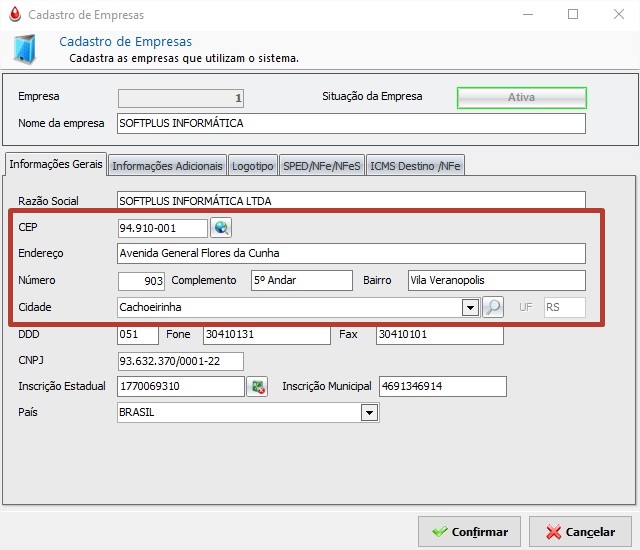Click the Inscrição Municipal field
Screen dimensions: 640x550
[x=443, y=386]
